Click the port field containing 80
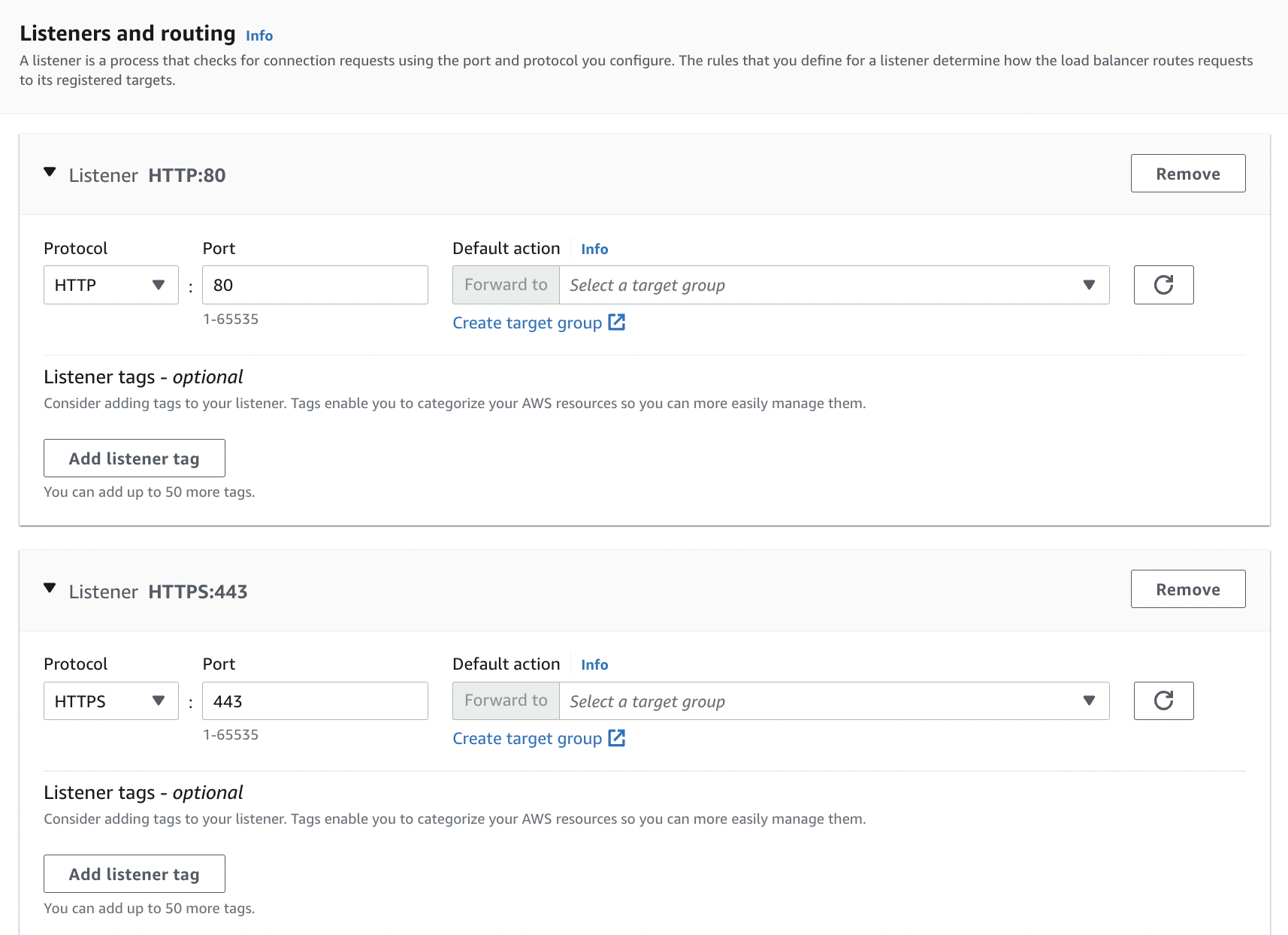1288x935 pixels. point(315,285)
